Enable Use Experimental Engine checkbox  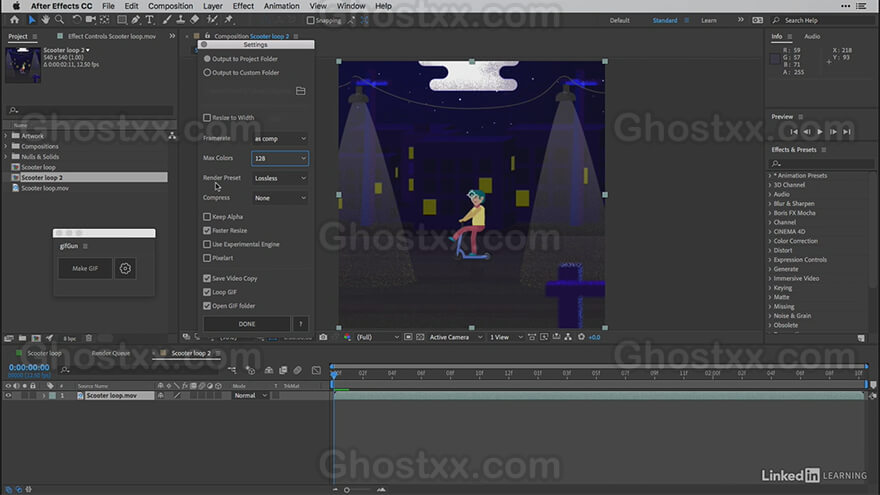207,244
